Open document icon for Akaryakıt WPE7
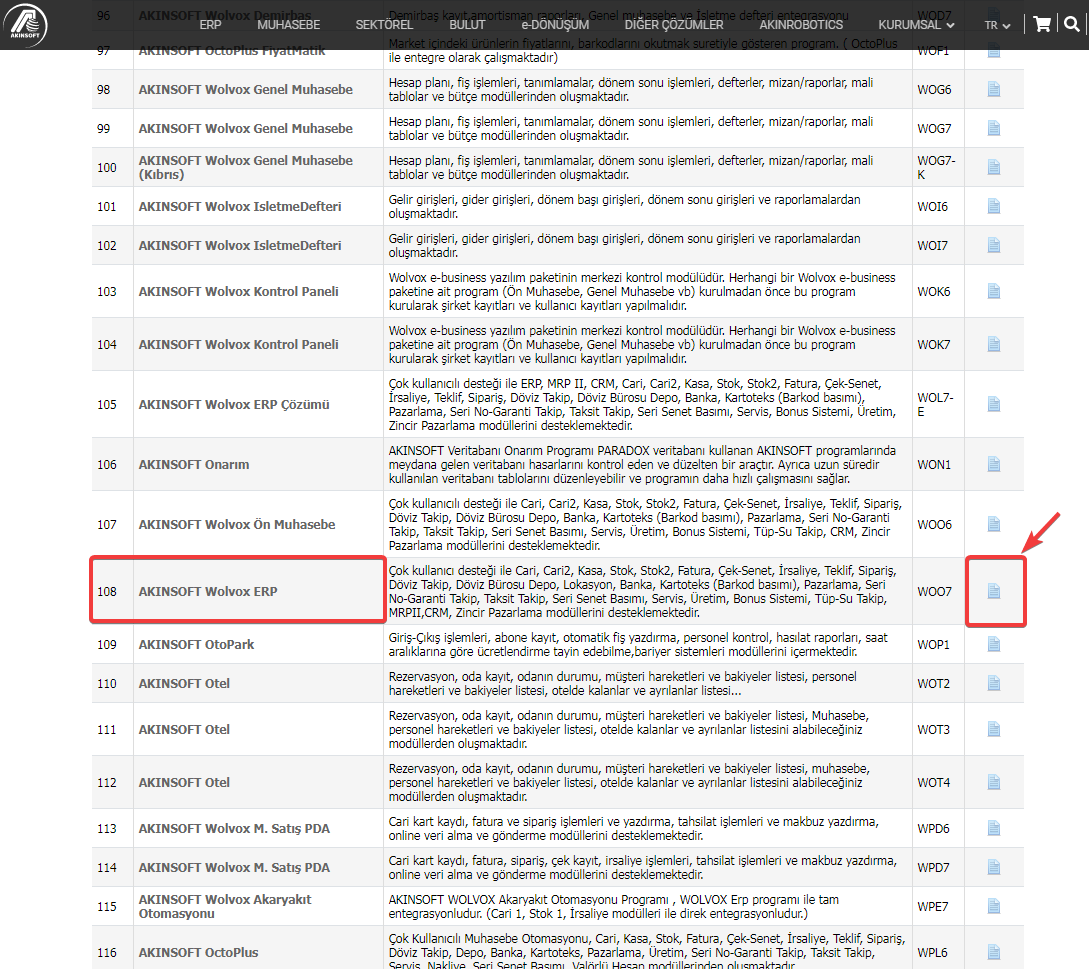 (x=994, y=906)
